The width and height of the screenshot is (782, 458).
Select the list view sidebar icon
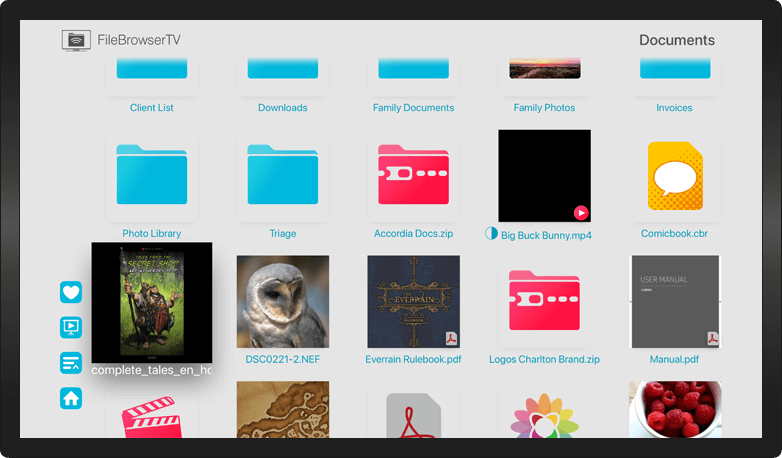click(71, 363)
